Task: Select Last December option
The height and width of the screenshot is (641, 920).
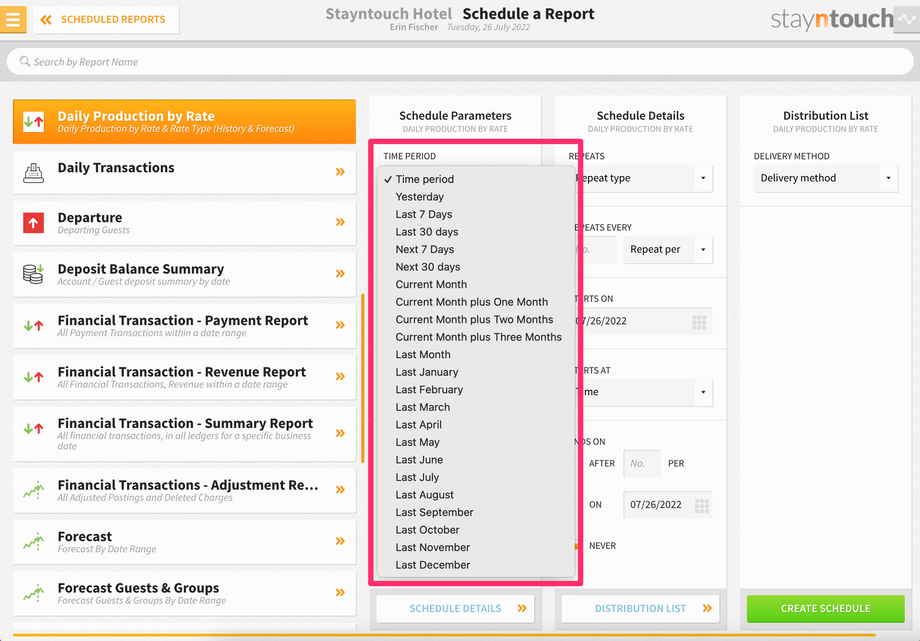Action: 476,565
